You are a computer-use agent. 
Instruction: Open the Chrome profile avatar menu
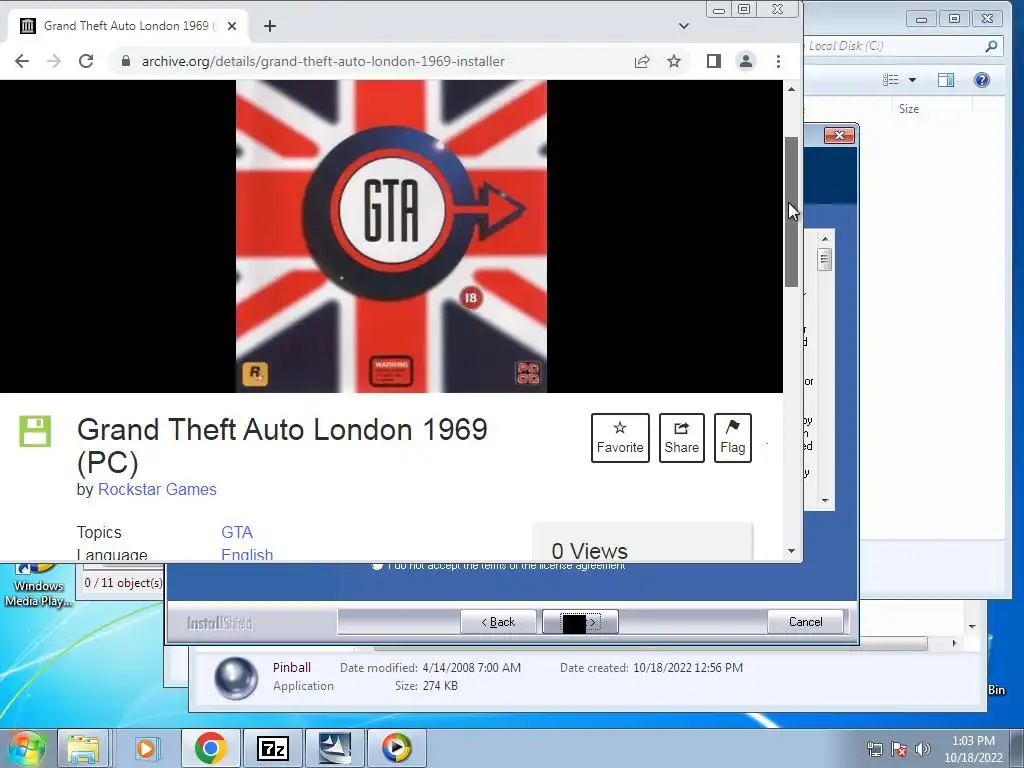[x=745, y=61]
